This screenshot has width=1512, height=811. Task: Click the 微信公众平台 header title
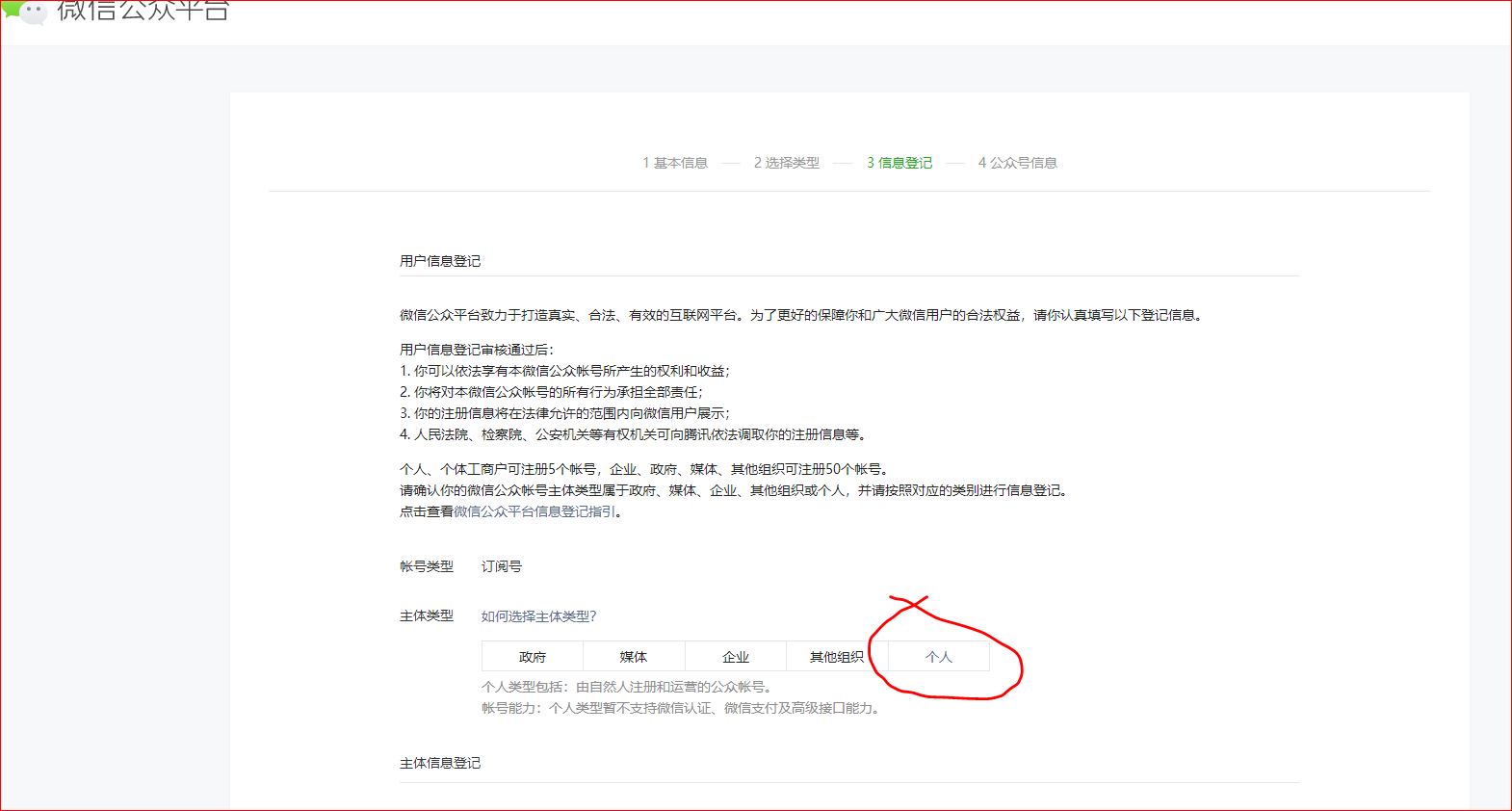point(143,11)
